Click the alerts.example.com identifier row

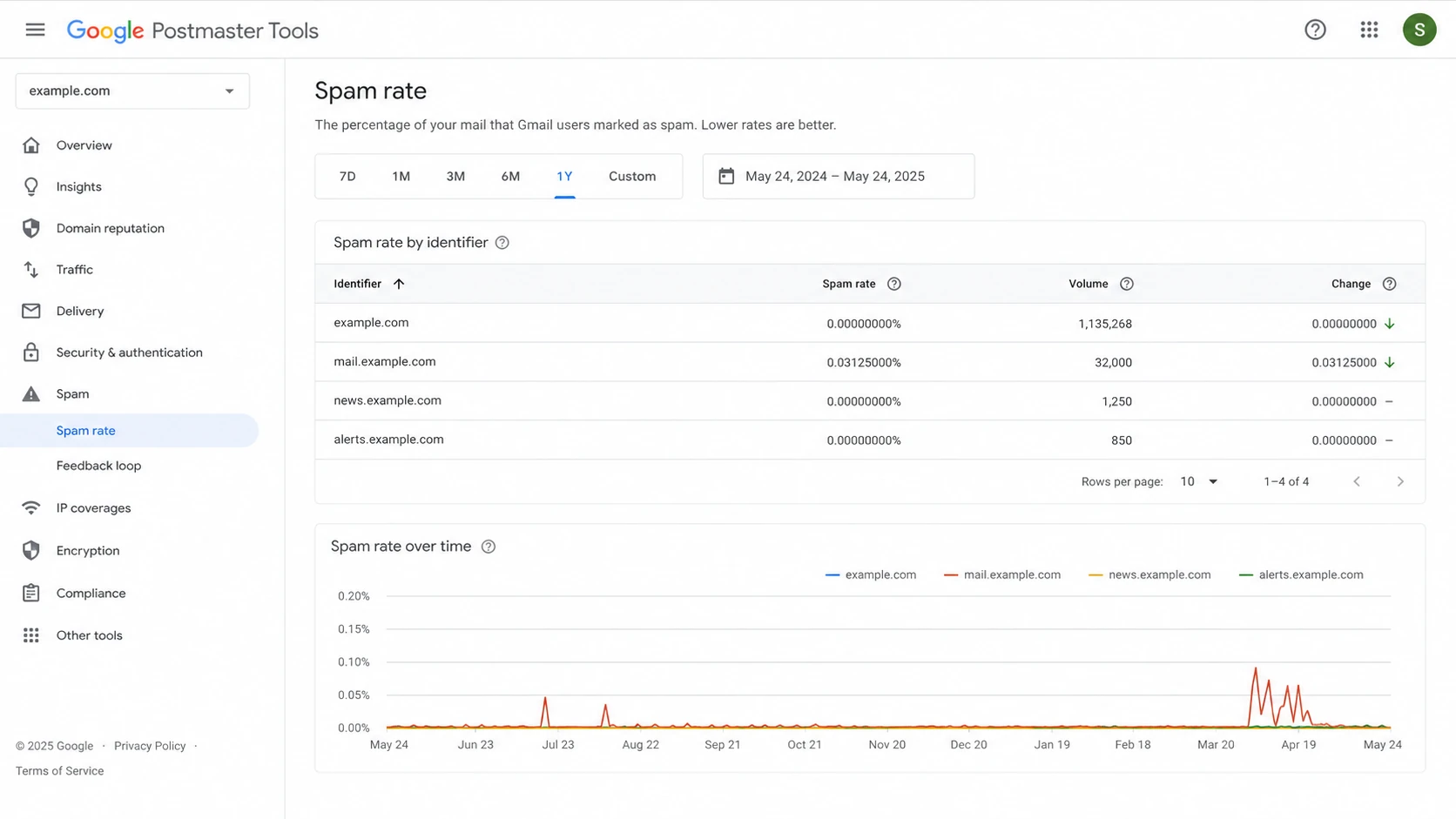(870, 440)
